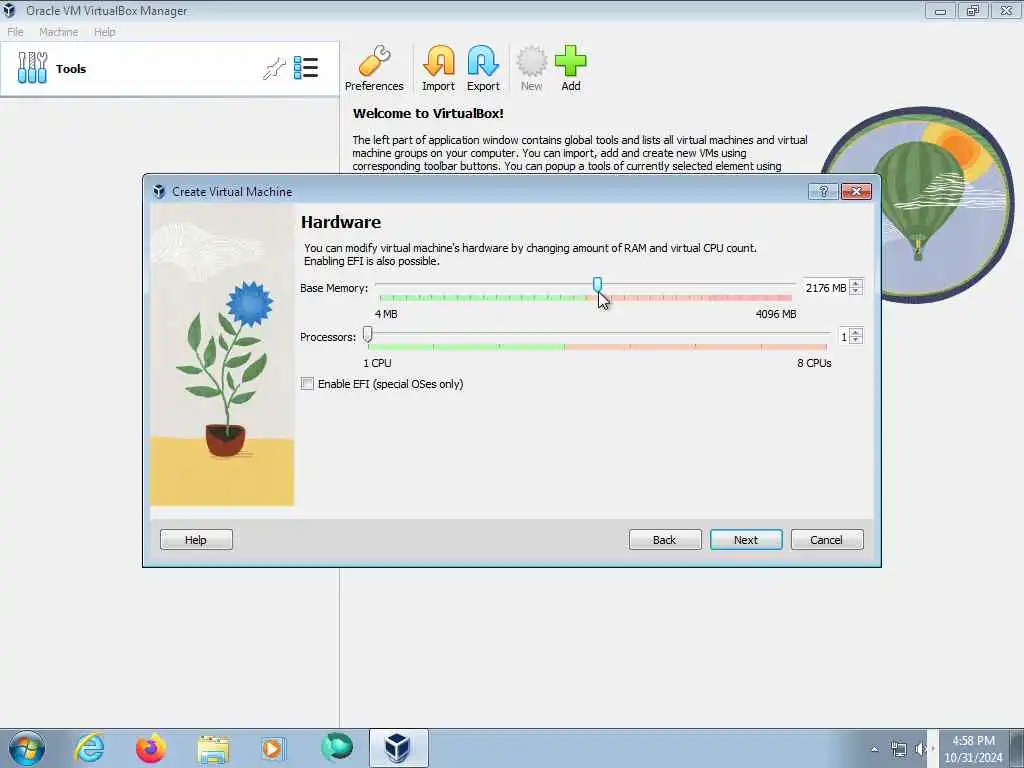Decrease Base Memory with down arrow
Screen dimensions: 1024x768
[x=856, y=291]
